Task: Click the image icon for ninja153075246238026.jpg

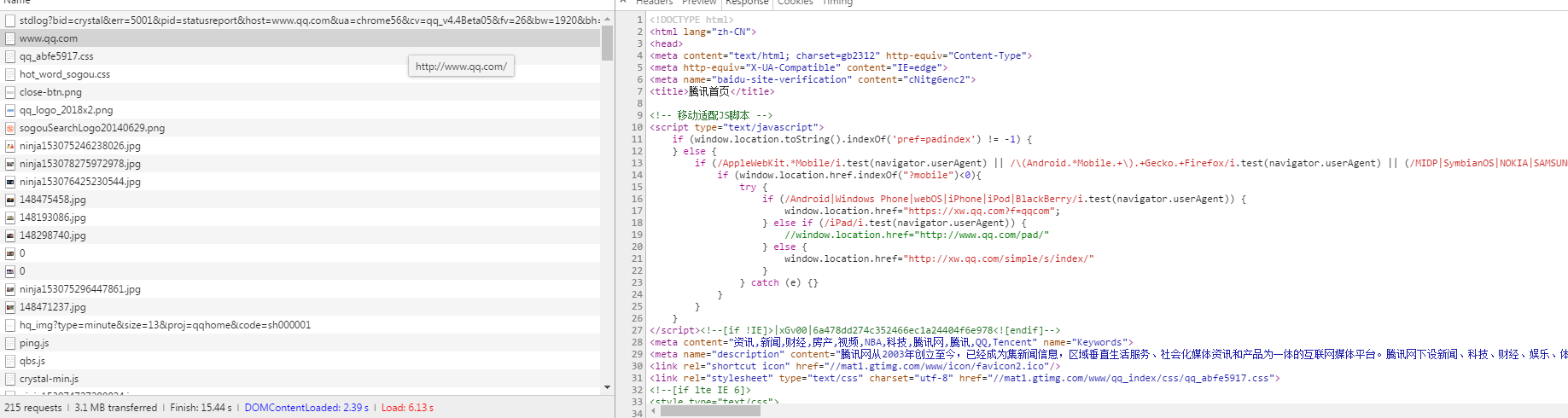Action: (x=10, y=146)
